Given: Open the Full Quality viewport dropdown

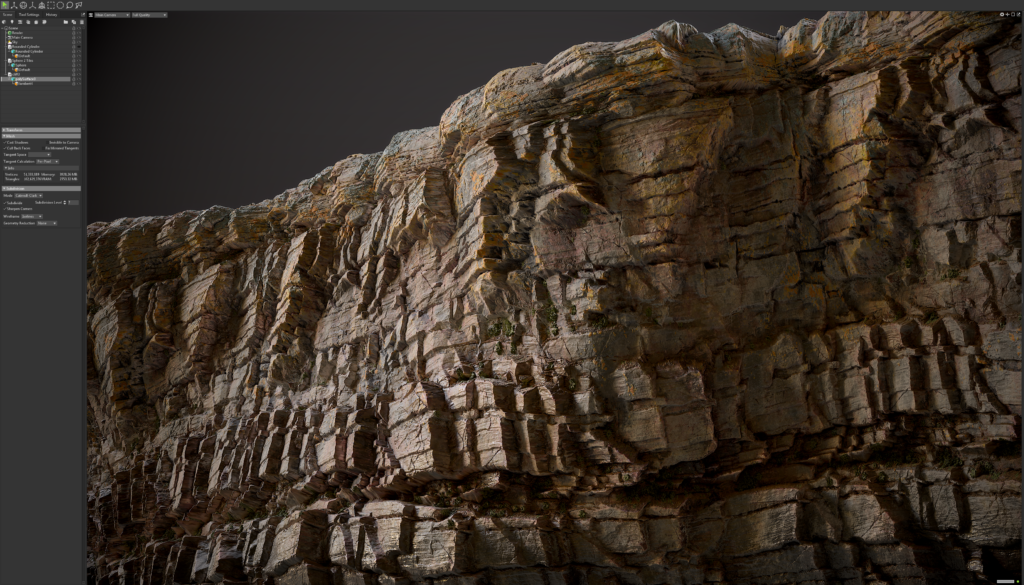Looking at the screenshot, I should pos(150,15).
